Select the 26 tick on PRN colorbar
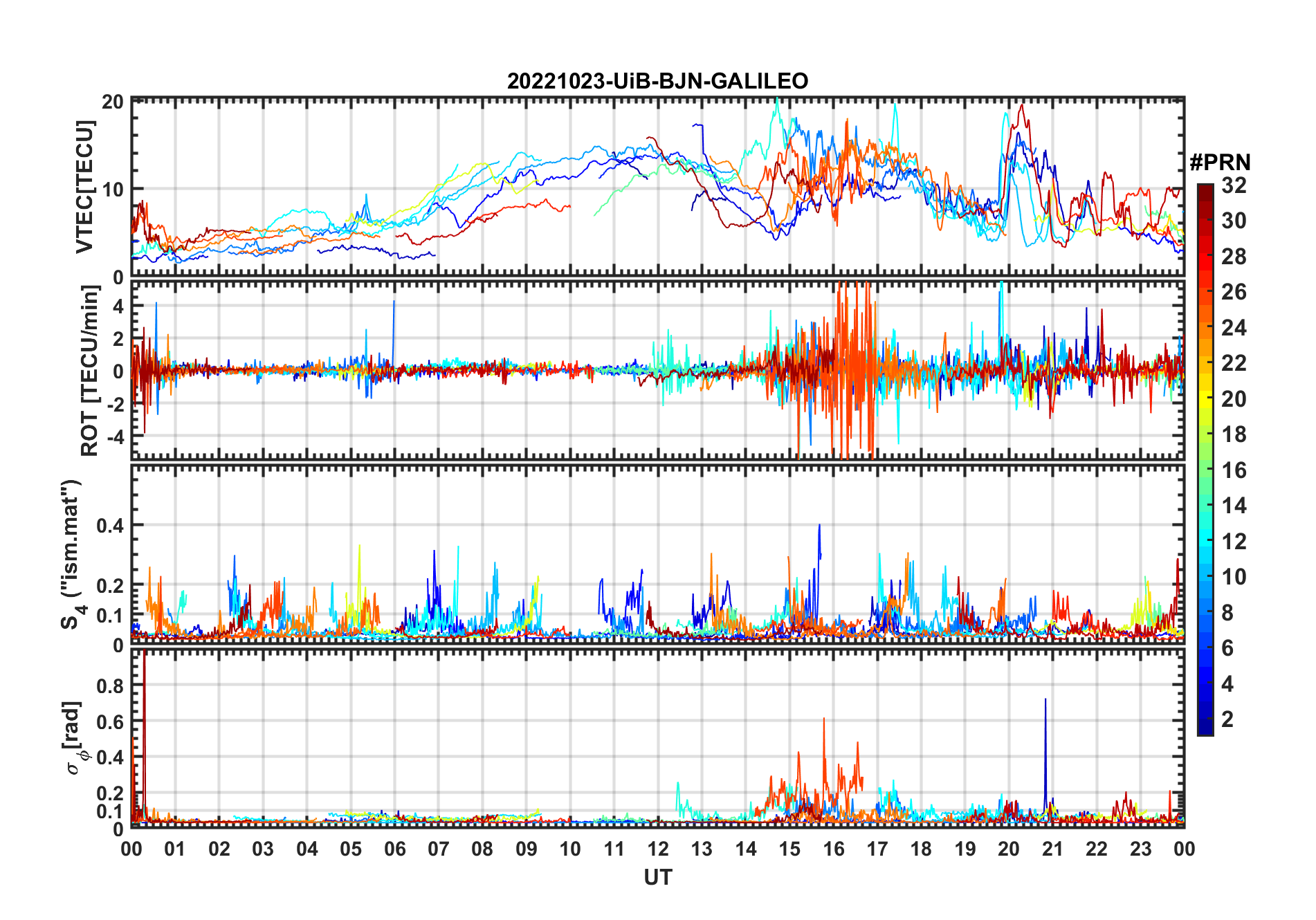This screenshot has width=1316, height=920. [1234, 292]
